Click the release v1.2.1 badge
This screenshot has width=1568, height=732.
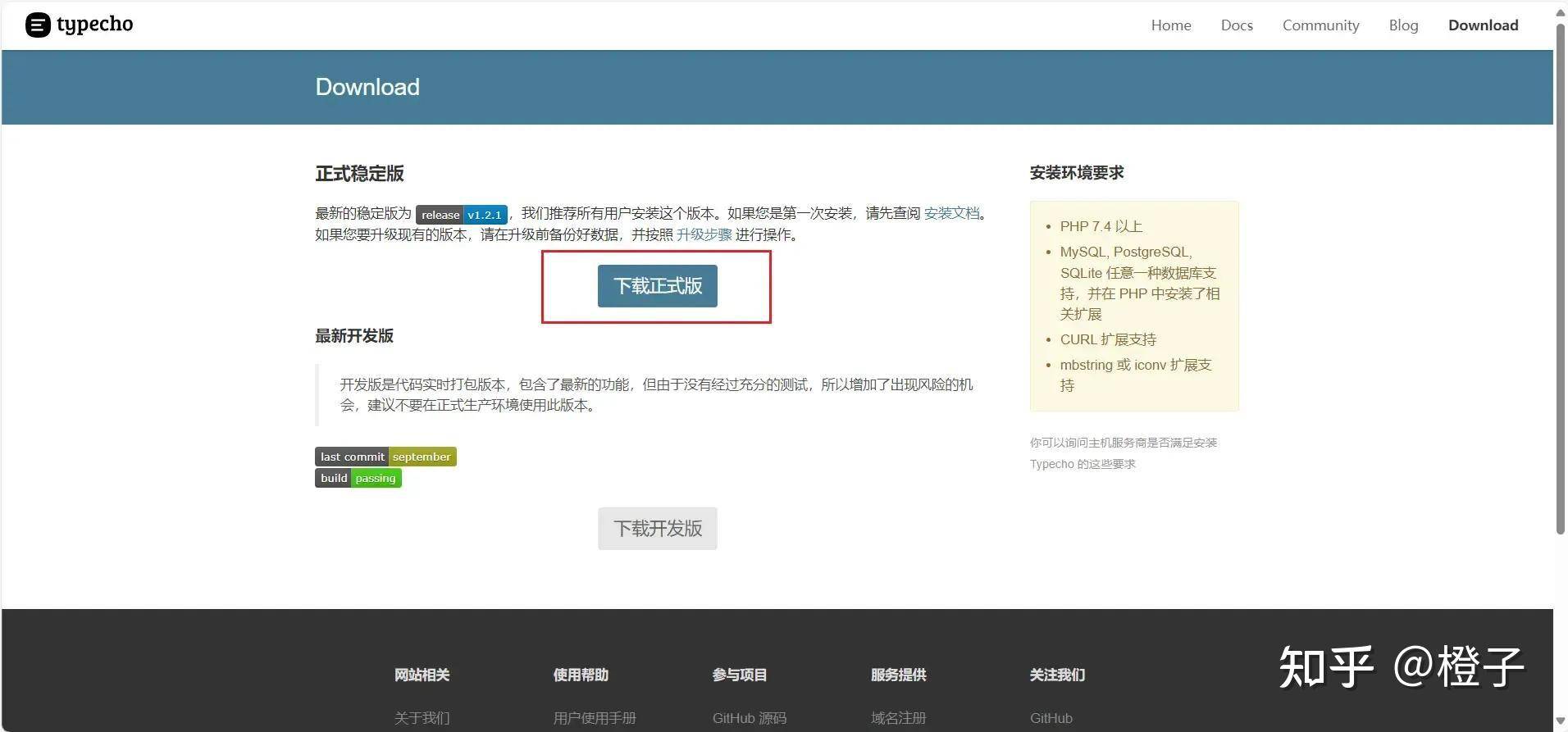(x=462, y=215)
